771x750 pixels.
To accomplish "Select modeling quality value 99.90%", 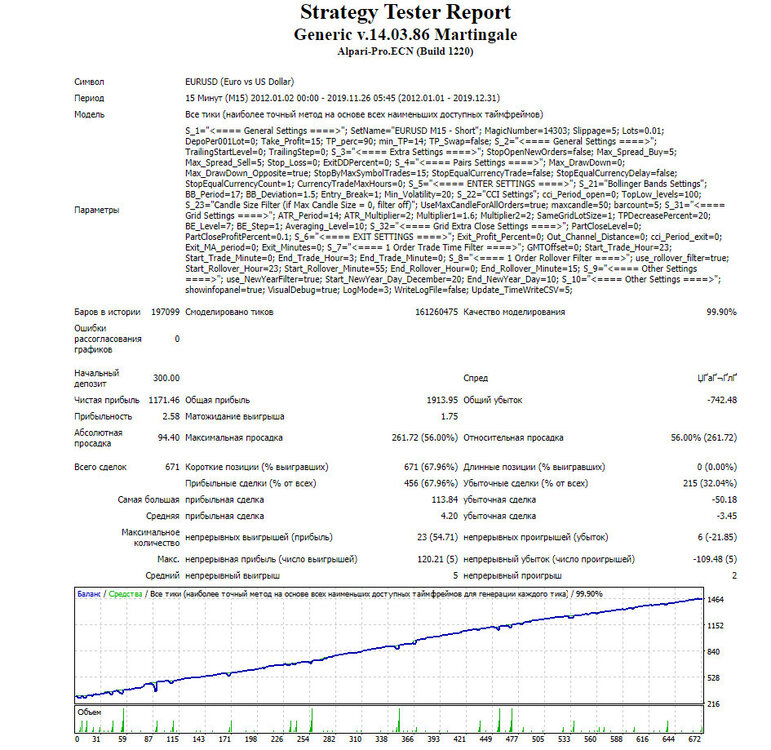I will pos(721,312).
